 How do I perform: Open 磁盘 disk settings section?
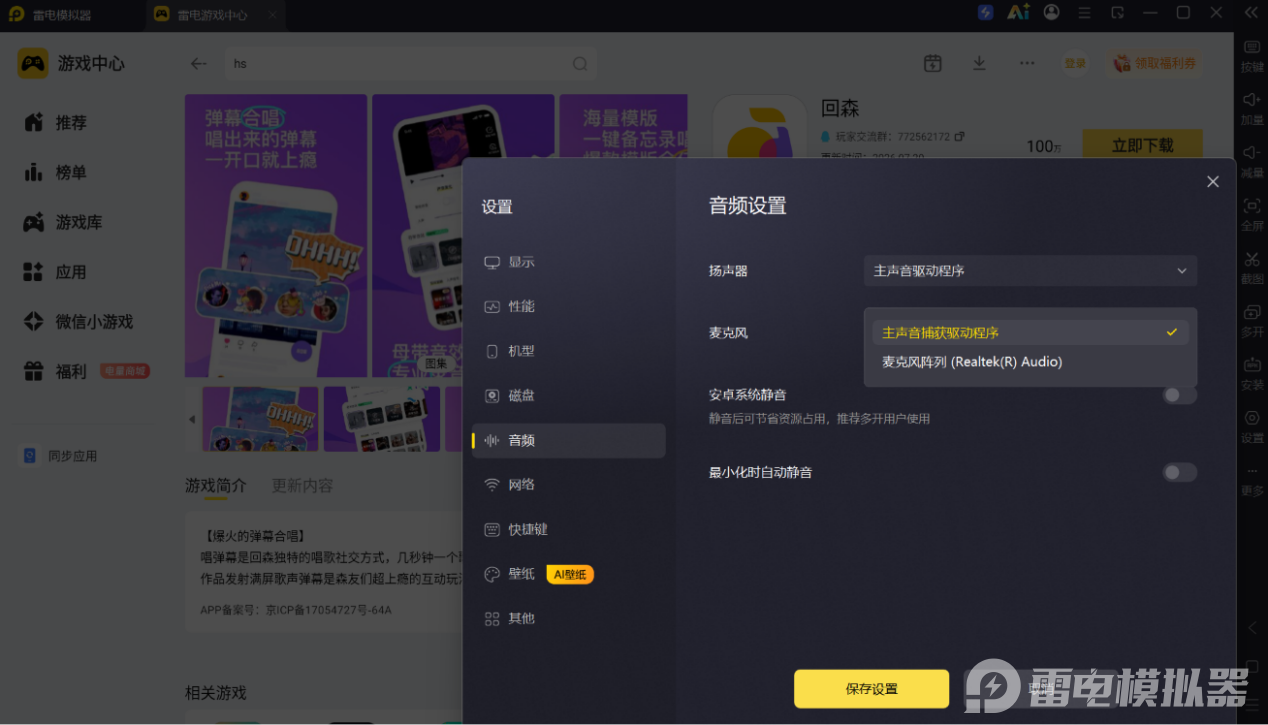point(568,395)
